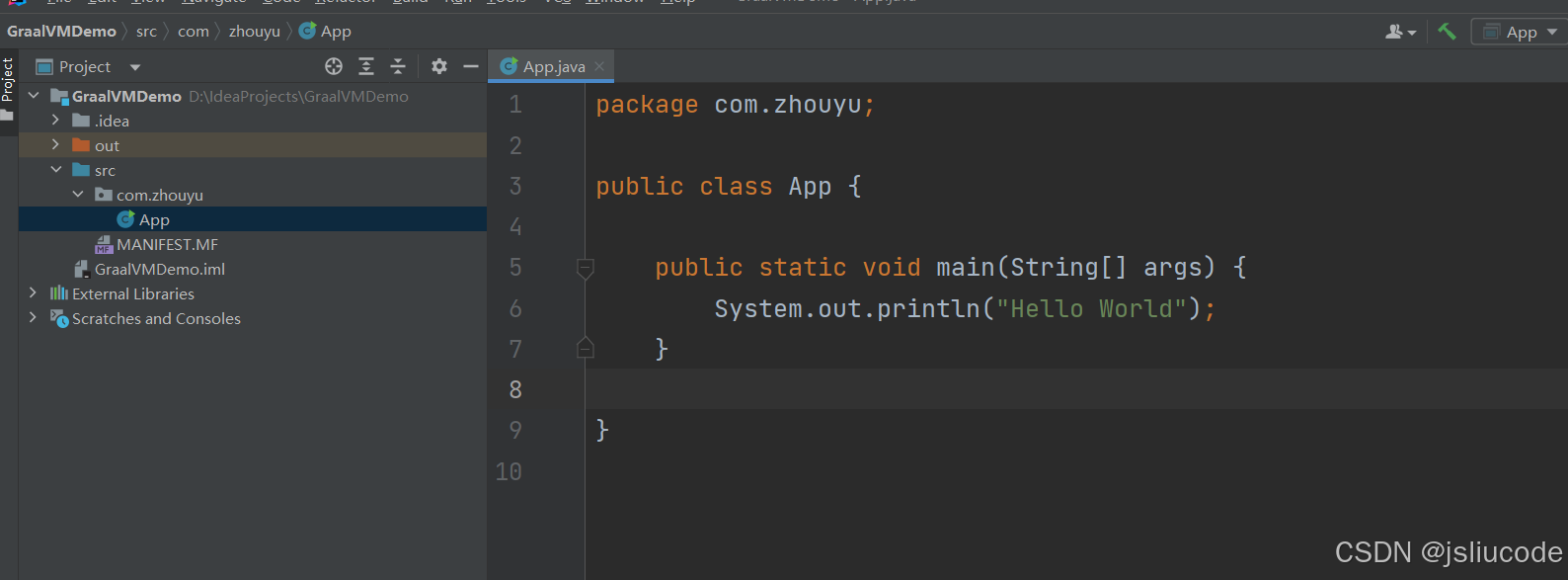This screenshot has height=580, width=1568.
Task: Open the user account icon menu
Action: click(1400, 32)
